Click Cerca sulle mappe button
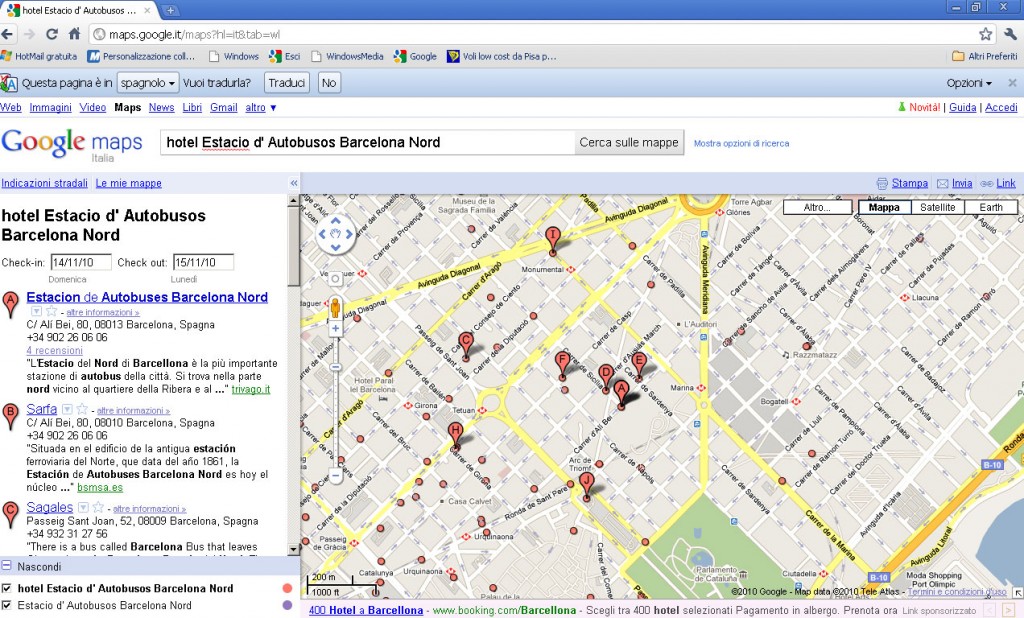This screenshot has width=1024, height=618. (629, 142)
